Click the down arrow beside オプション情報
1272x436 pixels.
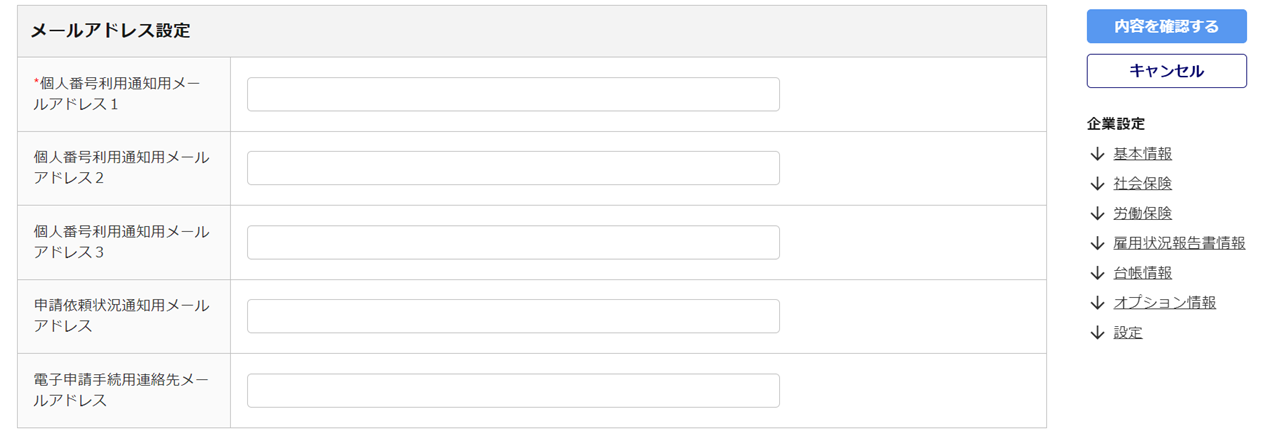coord(1097,303)
